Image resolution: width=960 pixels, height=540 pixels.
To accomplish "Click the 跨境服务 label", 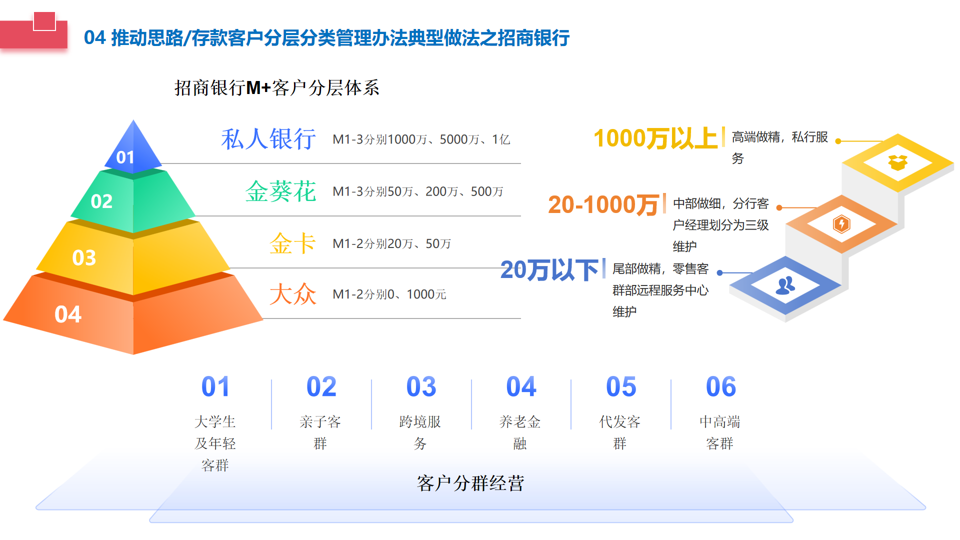I will (x=420, y=433).
